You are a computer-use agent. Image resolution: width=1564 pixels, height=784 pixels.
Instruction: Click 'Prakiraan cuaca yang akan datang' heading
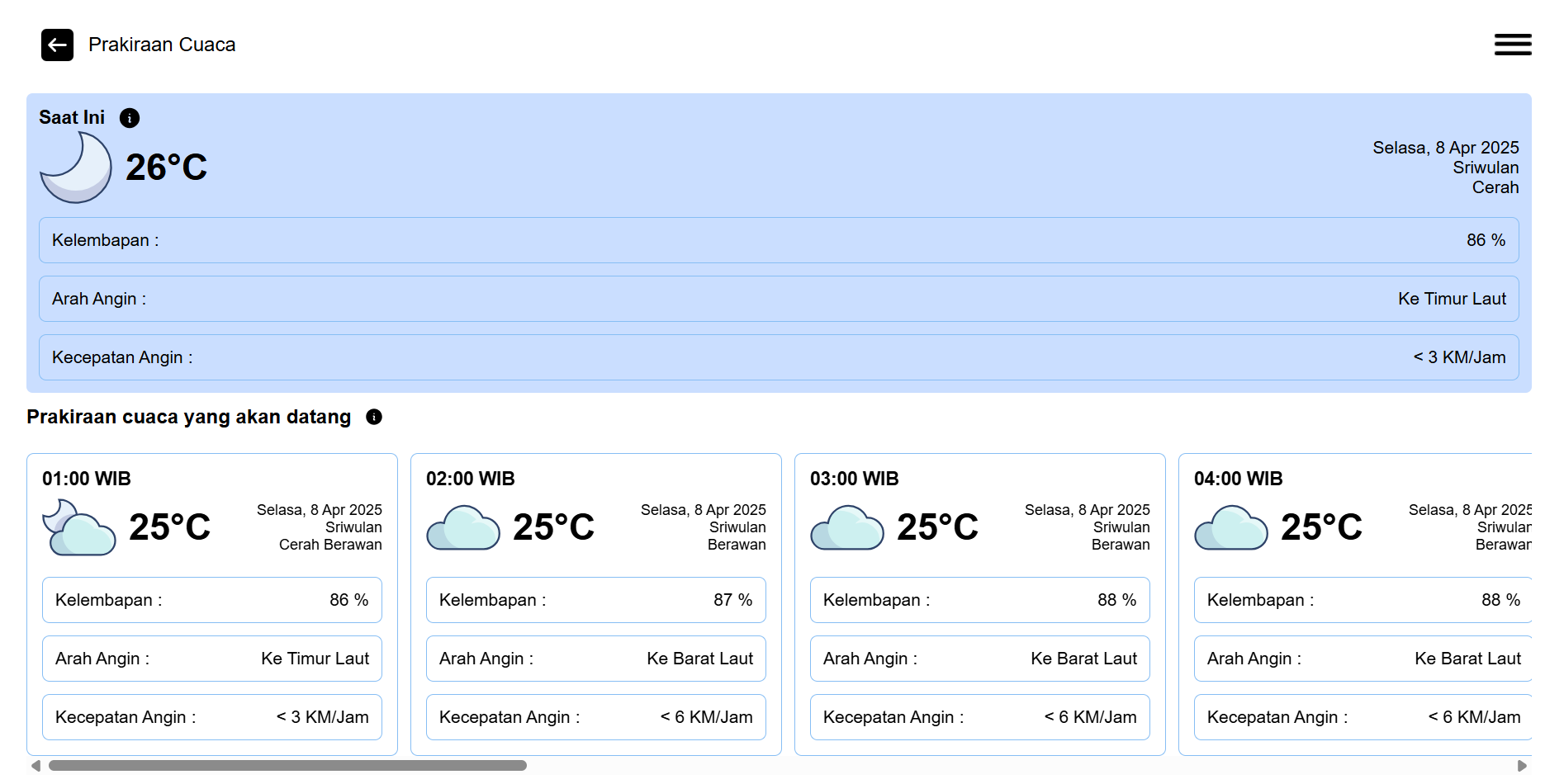188,417
